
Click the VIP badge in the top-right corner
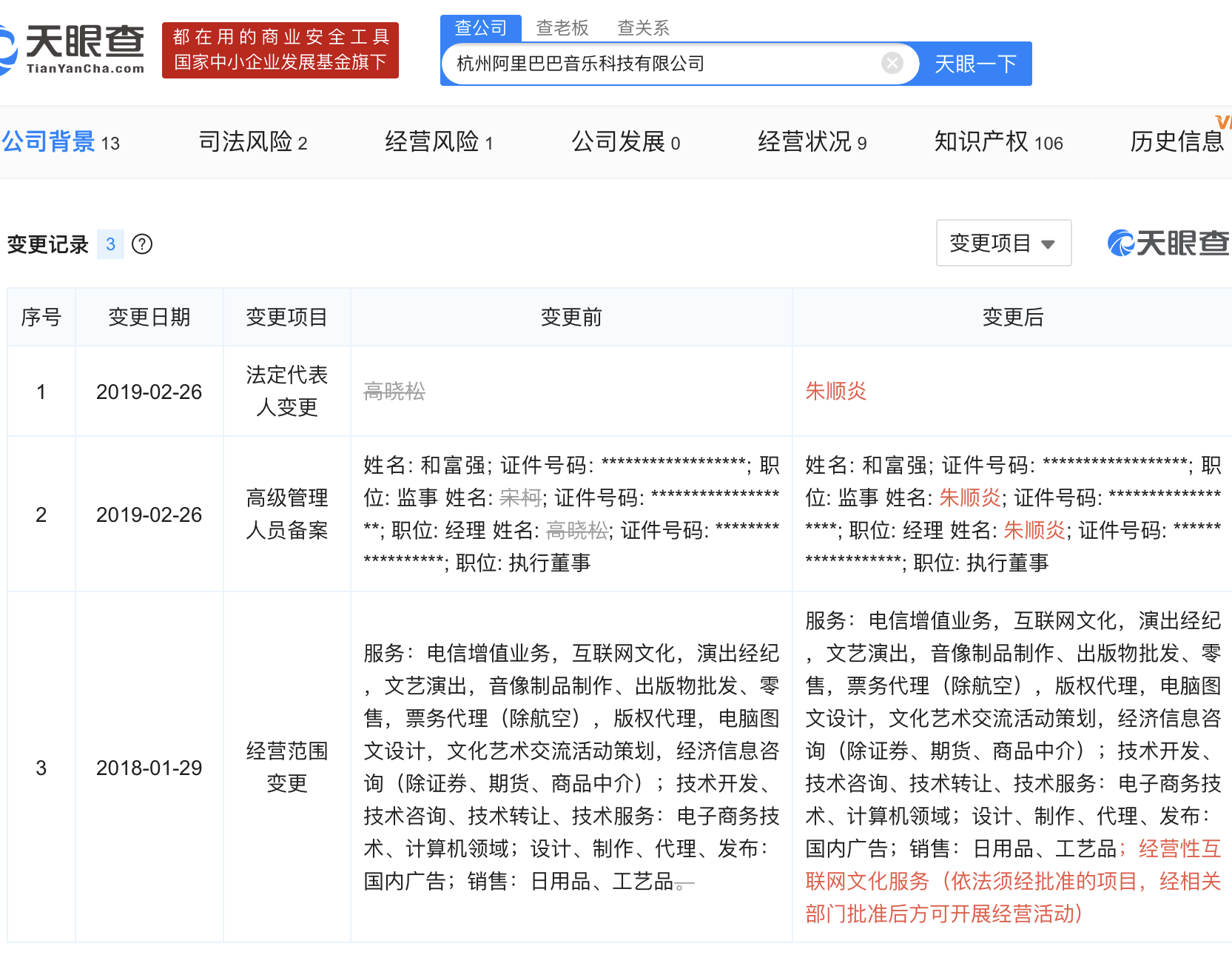pyautogui.click(x=1225, y=123)
